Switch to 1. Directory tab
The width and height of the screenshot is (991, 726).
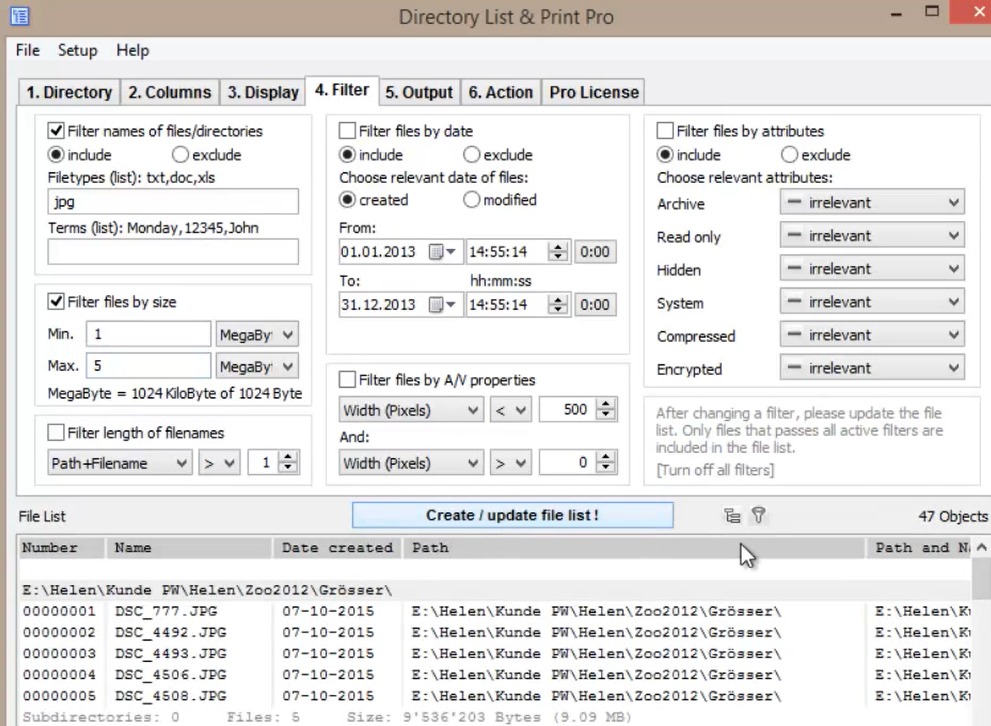pos(69,92)
